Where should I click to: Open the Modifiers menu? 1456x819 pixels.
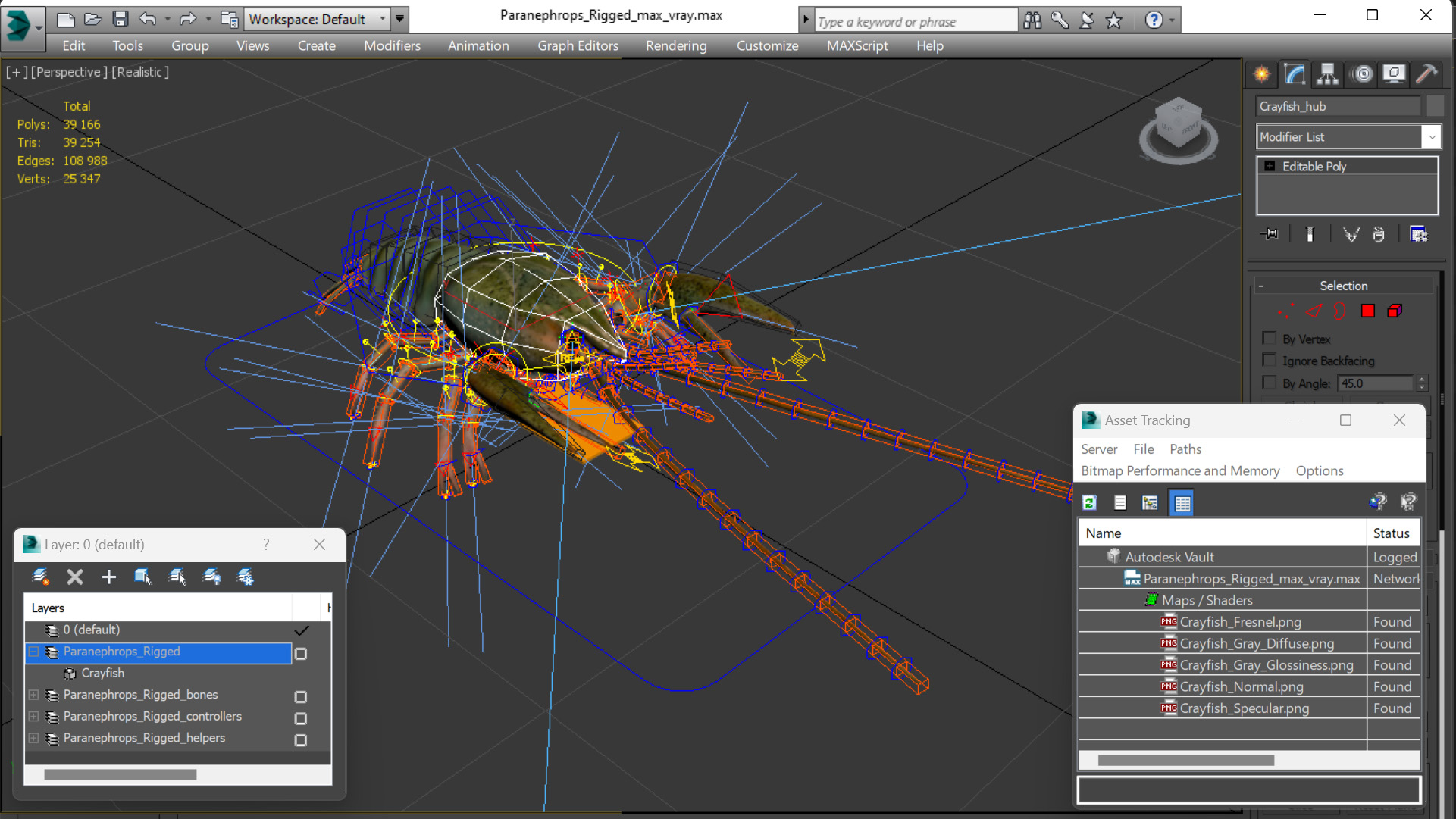point(392,45)
